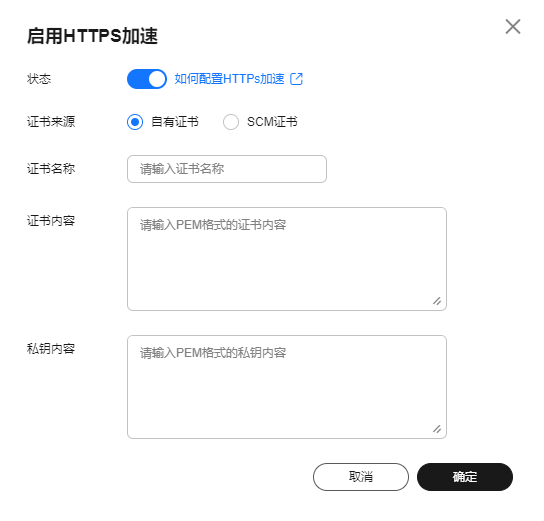The image size is (544, 521).
Task: Select the SCM证书 radio circle
Action: point(231,122)
